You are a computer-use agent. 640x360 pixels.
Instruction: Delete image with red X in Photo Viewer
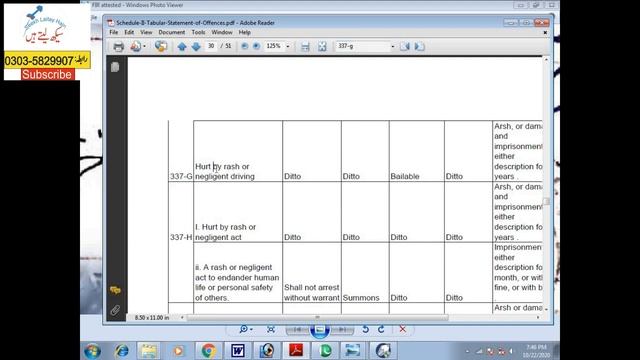pos(402,329)
